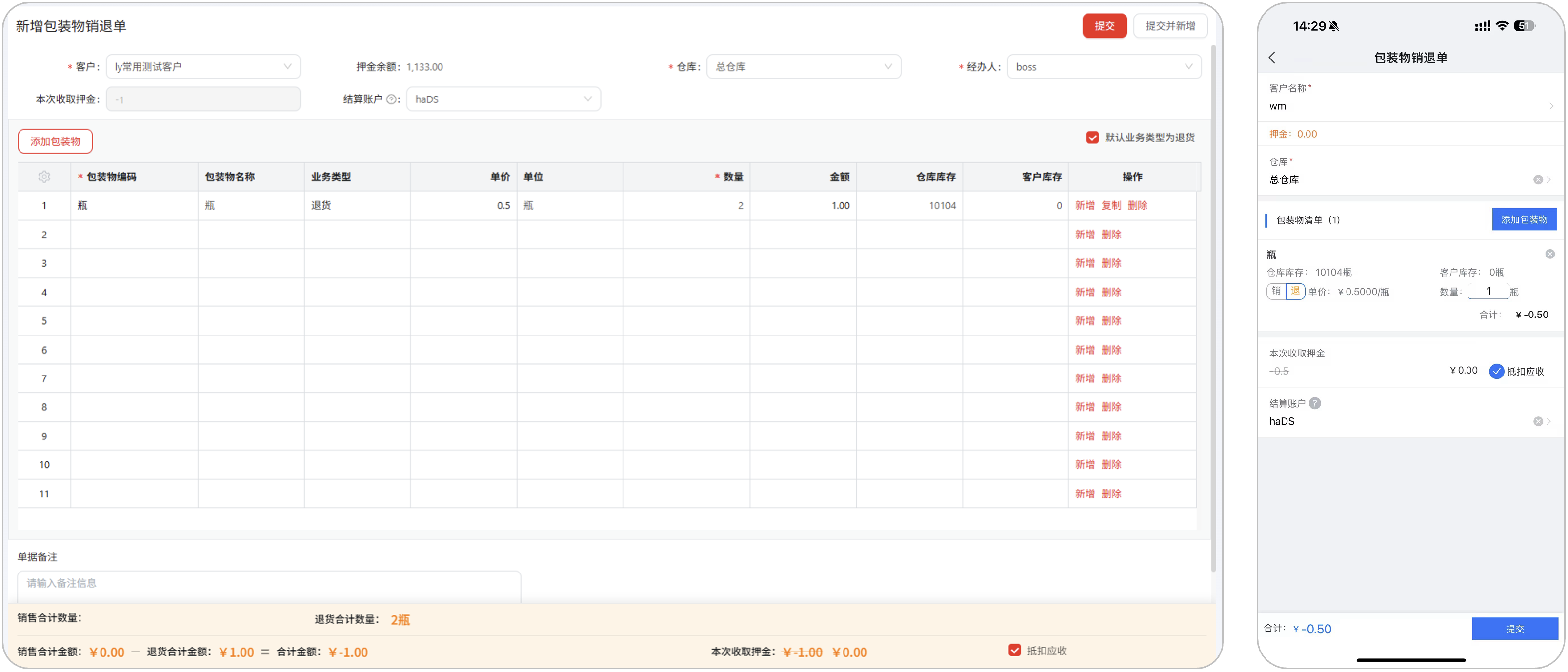
Task: Click empty 包装物编码 cell in row 2
Action: pyautogui.click(x=134, y=235)
